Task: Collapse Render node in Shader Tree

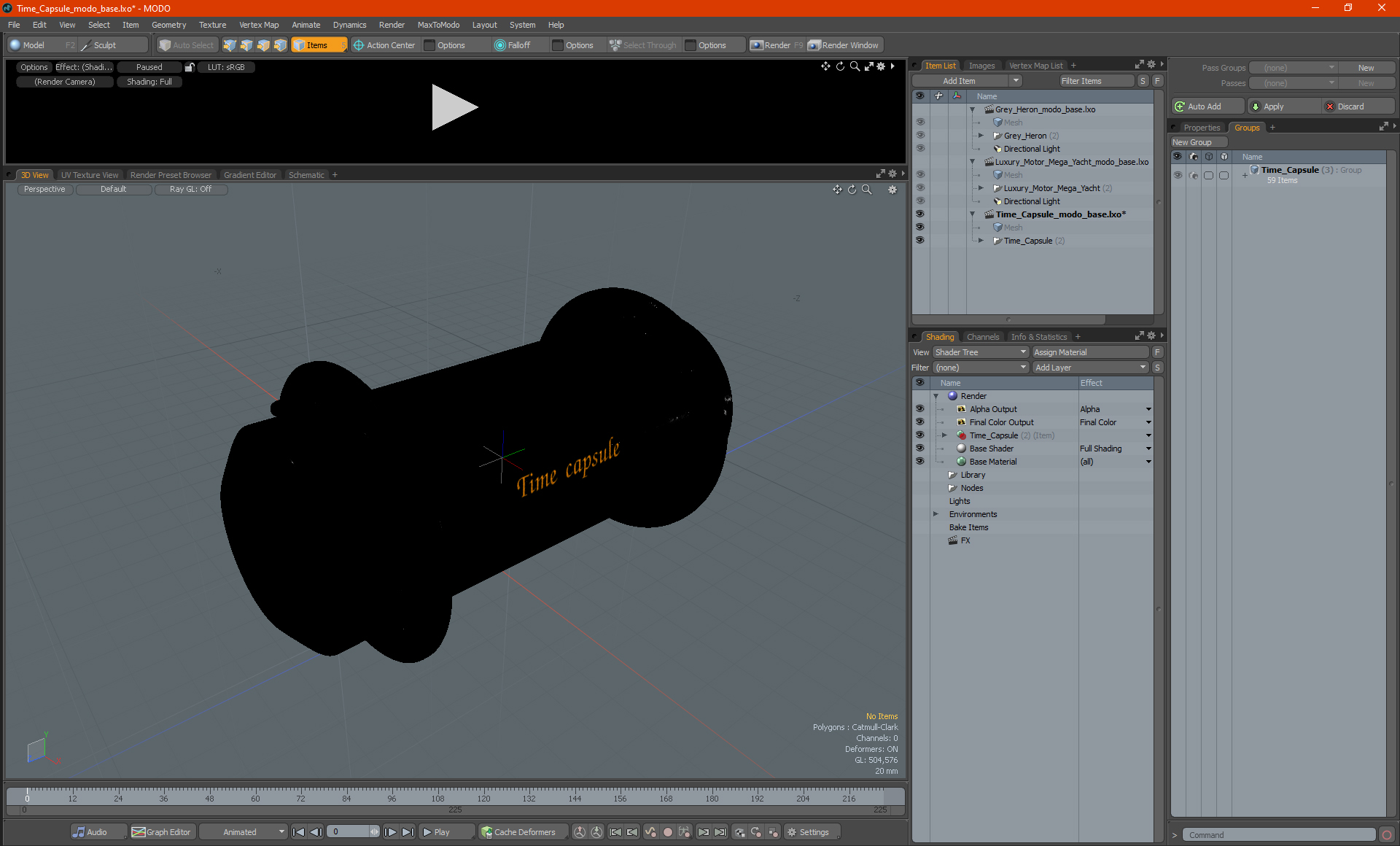Action: [936, 396]
